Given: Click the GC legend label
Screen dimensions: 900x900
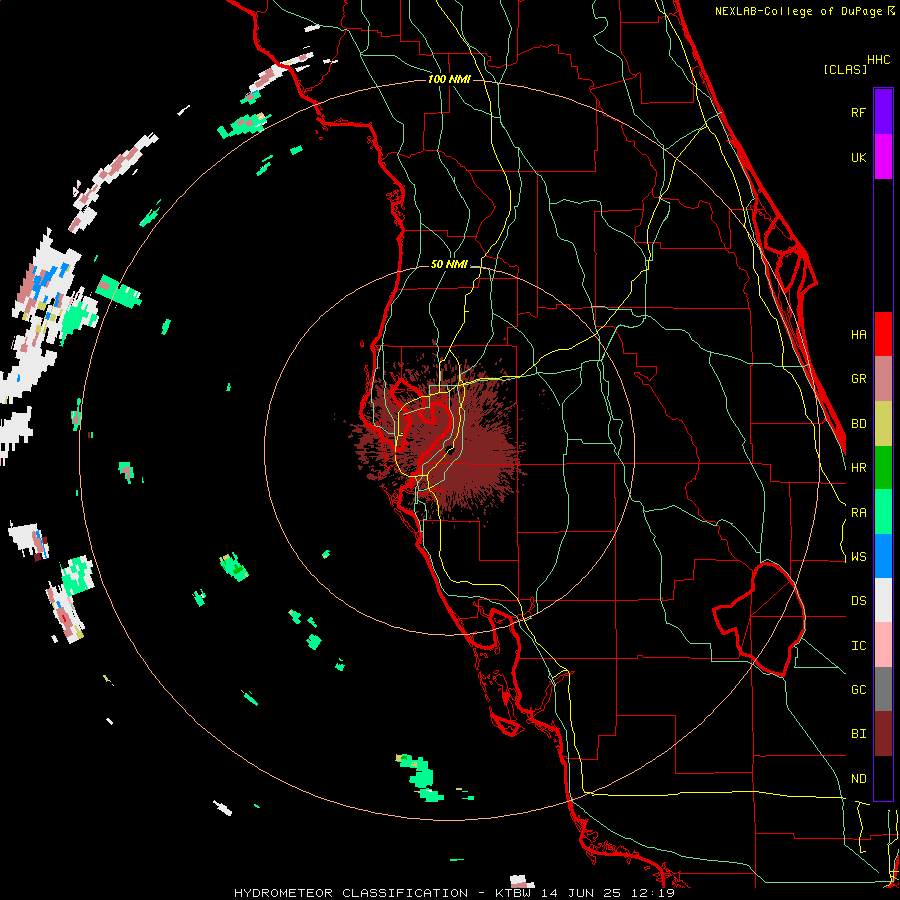Looking at the screenshot, I should [858, 690].
